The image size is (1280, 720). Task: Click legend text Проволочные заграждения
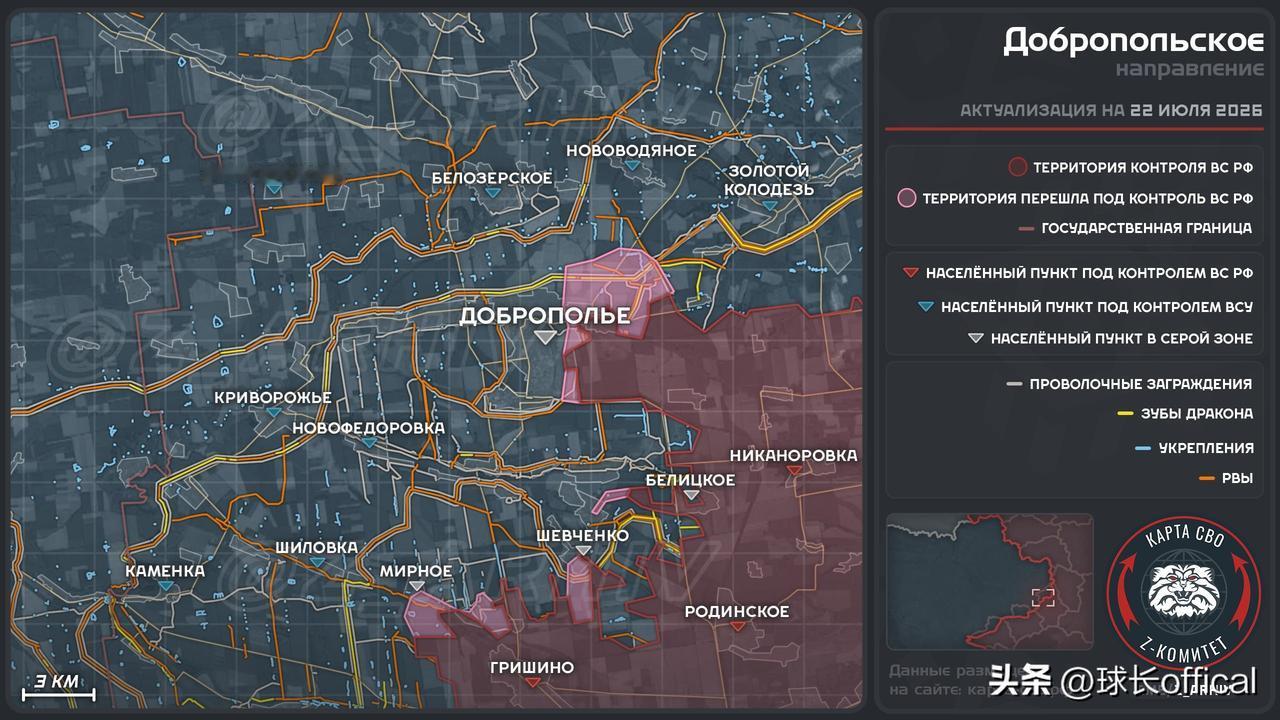pyautogui.click(x=1141, y=384)
